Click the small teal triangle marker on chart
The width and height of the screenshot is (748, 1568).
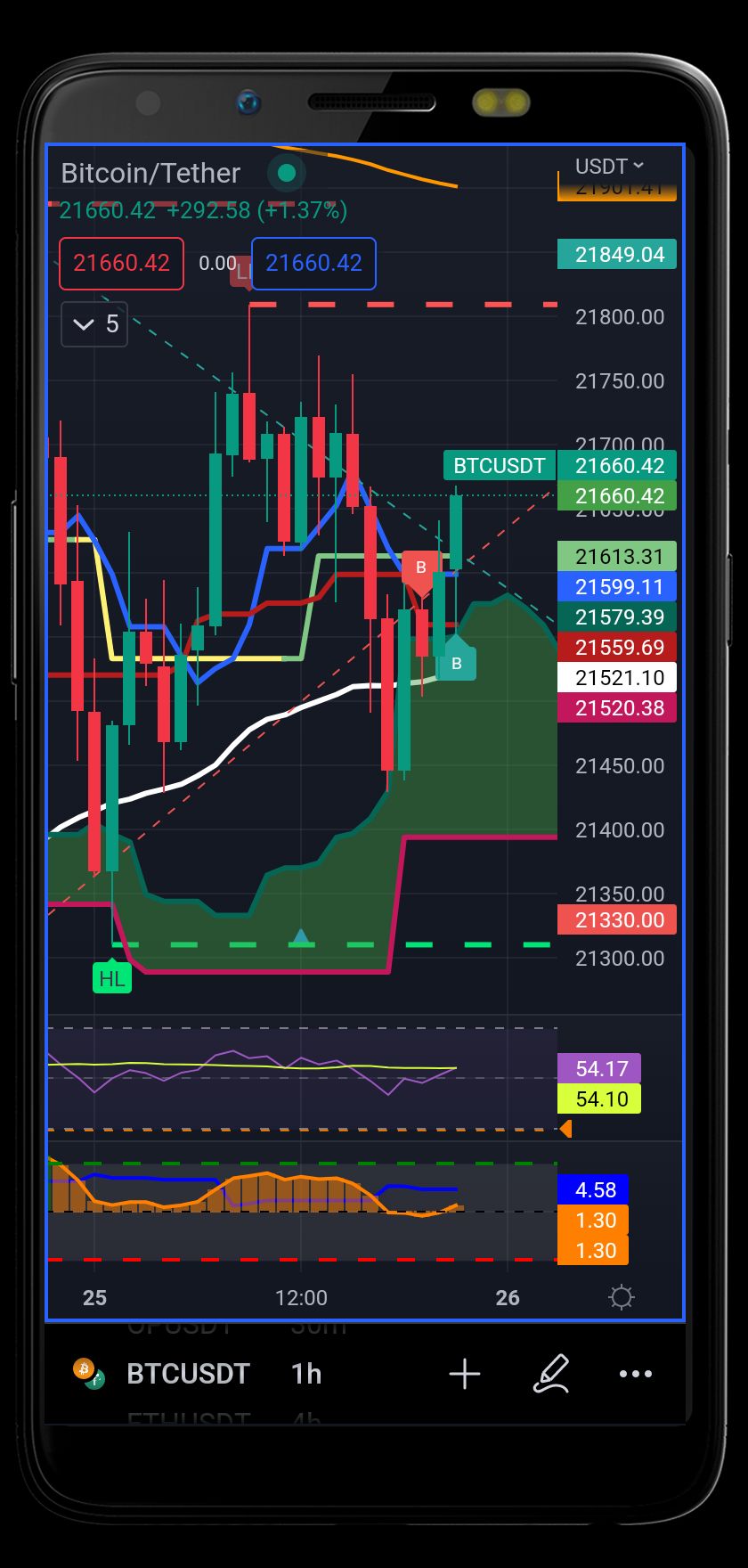[301, 936]
